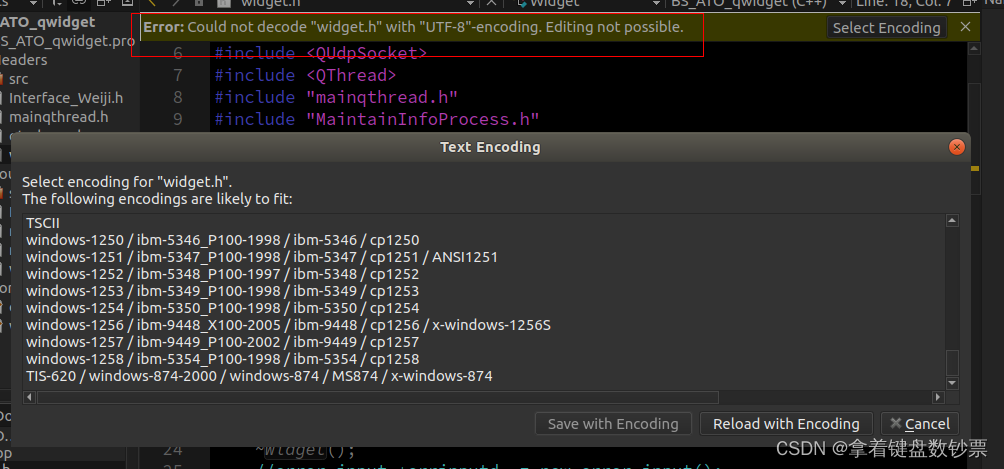This screenshot has height=469, width=1004.
Task: Click the encoding list scroll-right arrow
Action: coord(938,397)
